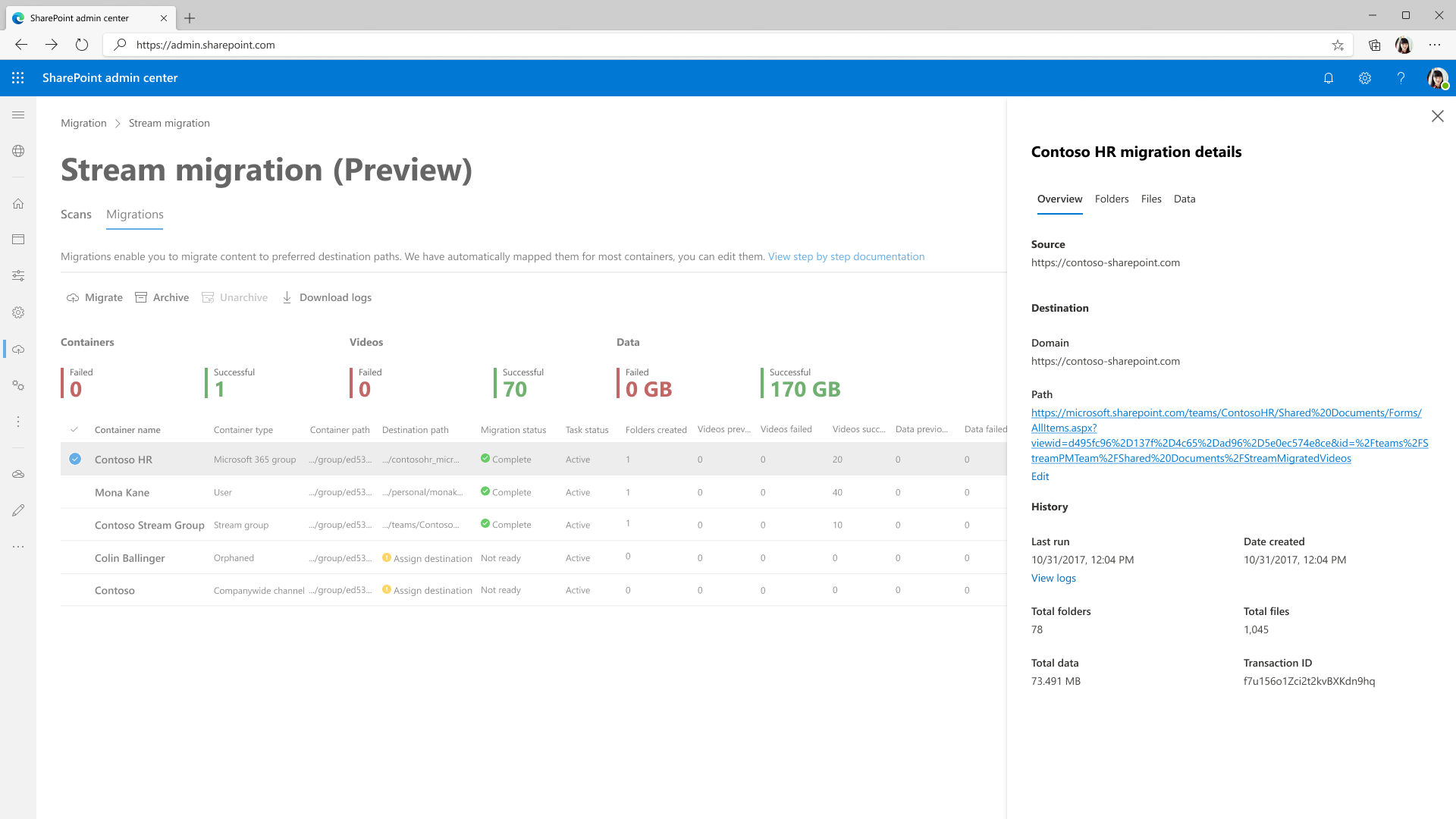Toggle the select all containers checkbox
Viewport: 1456px width, 819px height.
pos(75,428)
